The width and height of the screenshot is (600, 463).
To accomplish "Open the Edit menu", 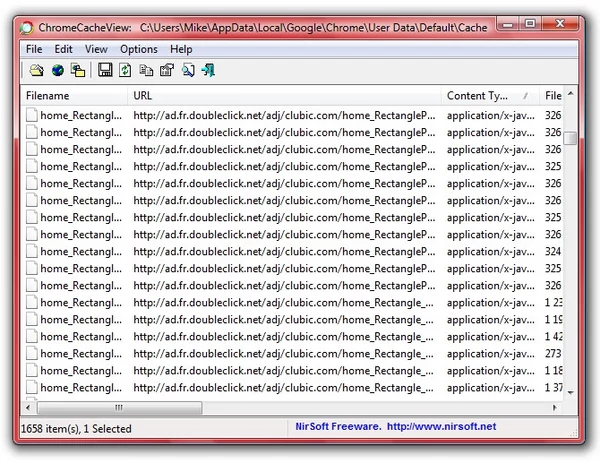I will [x=64, y=49].
